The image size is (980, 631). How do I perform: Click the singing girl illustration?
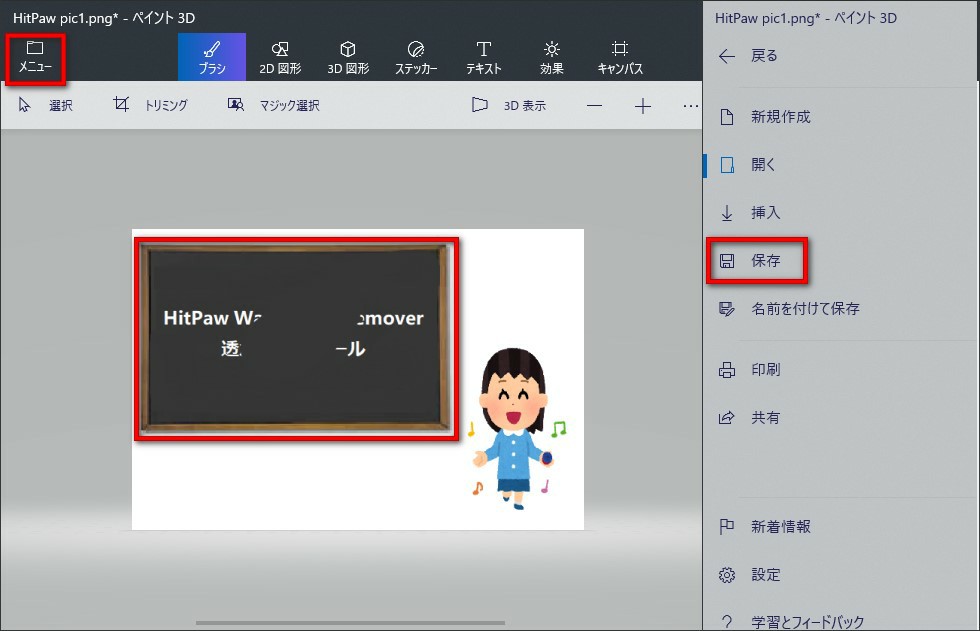(x=514, y=429)
